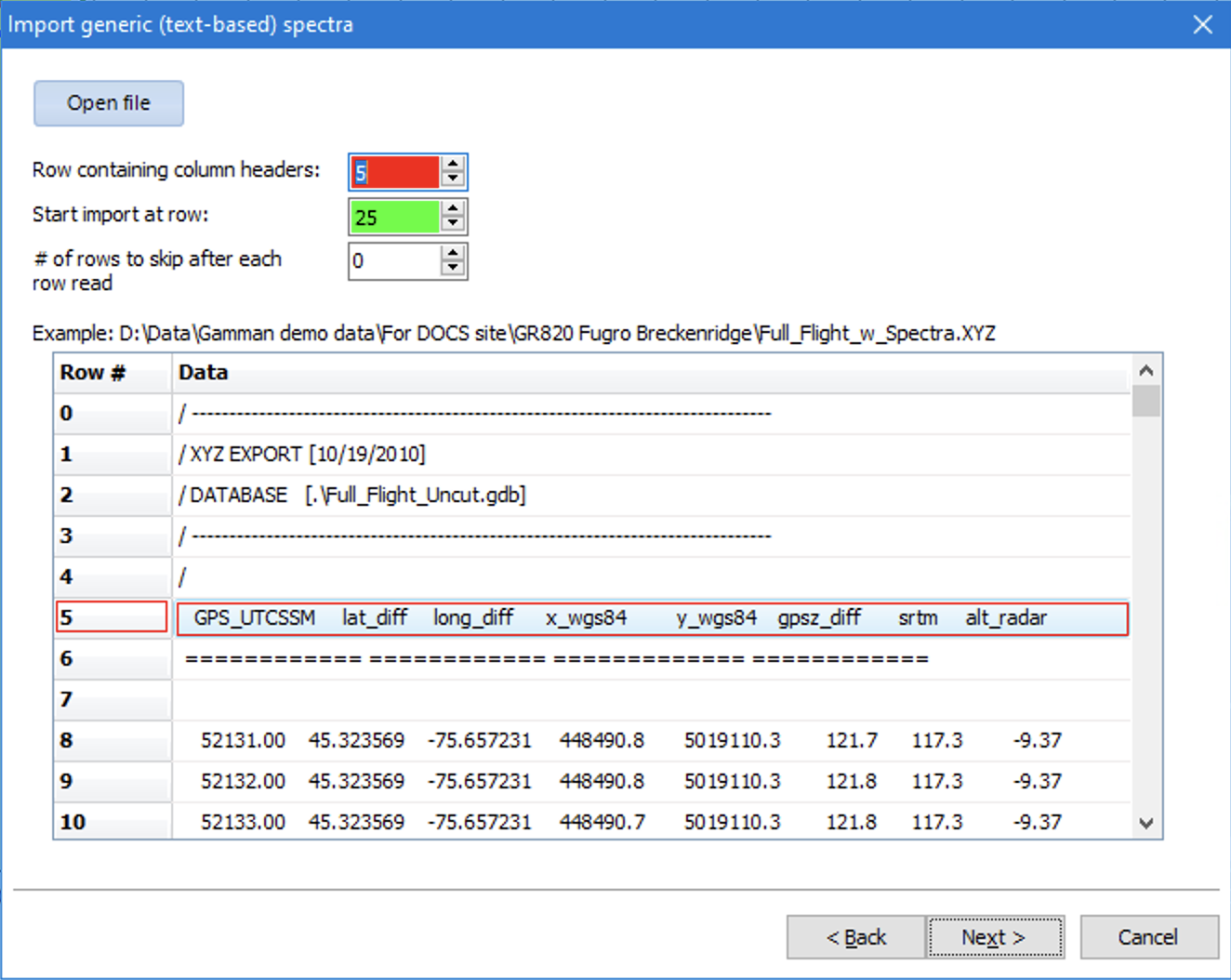Proceed with the Next button
This screenshot has width=1231, height=980.
point(994,937)
